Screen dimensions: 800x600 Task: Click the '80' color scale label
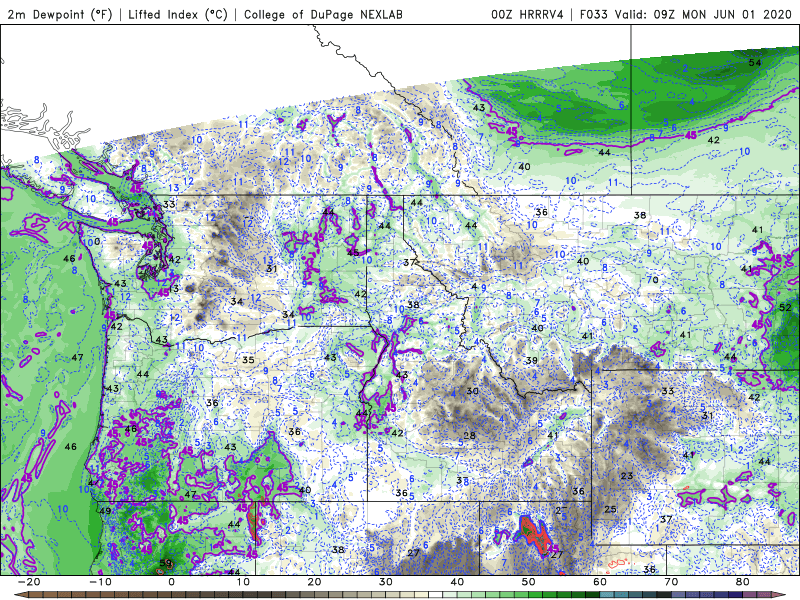pyautogui.click(x=743, y=582)
